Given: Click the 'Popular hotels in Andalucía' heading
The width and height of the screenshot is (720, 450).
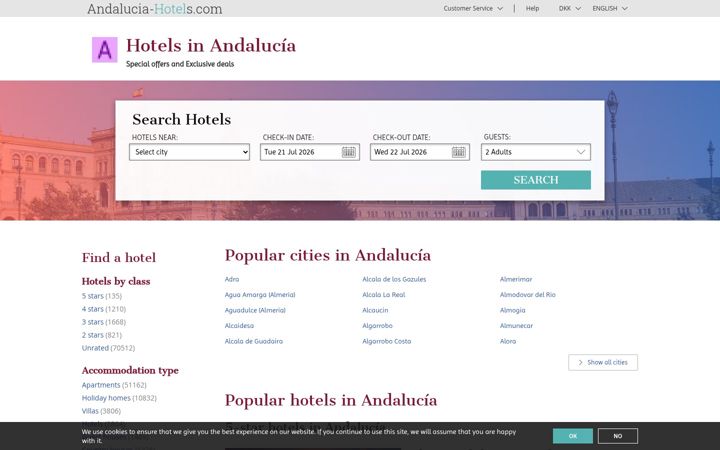Looking at the screenshot, I should (x=331, y=400).
